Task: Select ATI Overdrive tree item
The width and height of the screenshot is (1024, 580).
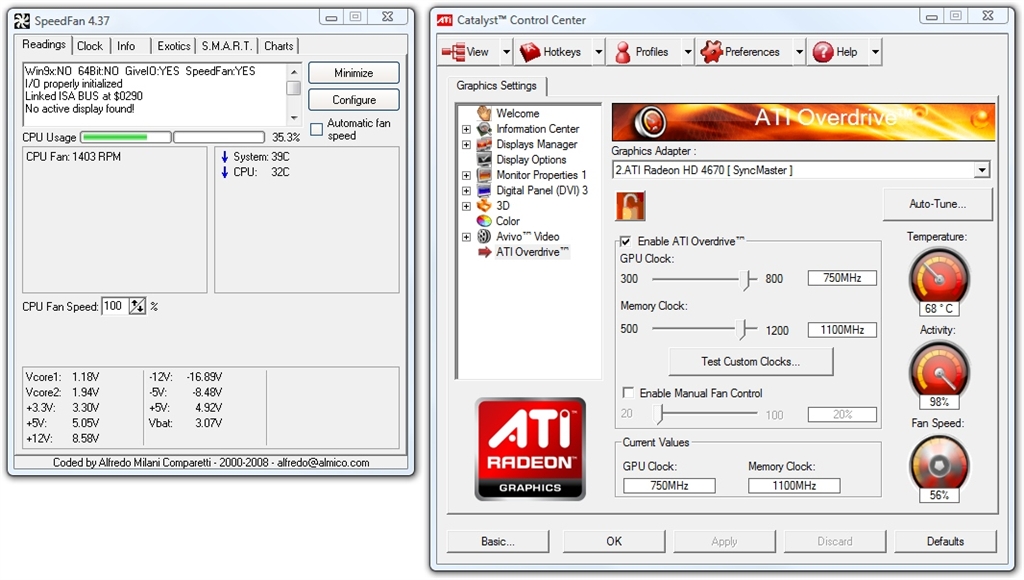Action: click(532, 252)
